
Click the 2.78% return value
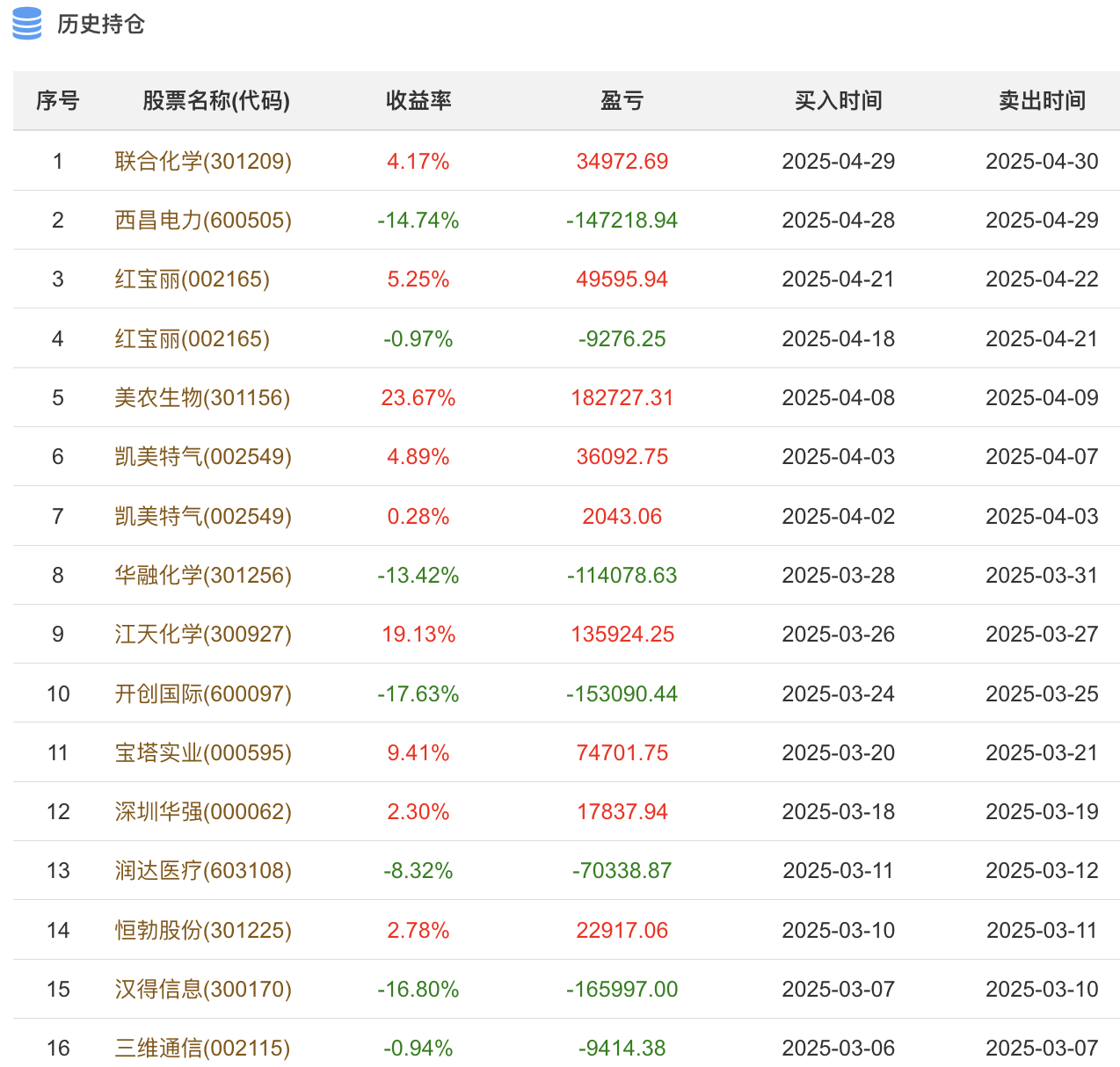(x=418, y=931)
